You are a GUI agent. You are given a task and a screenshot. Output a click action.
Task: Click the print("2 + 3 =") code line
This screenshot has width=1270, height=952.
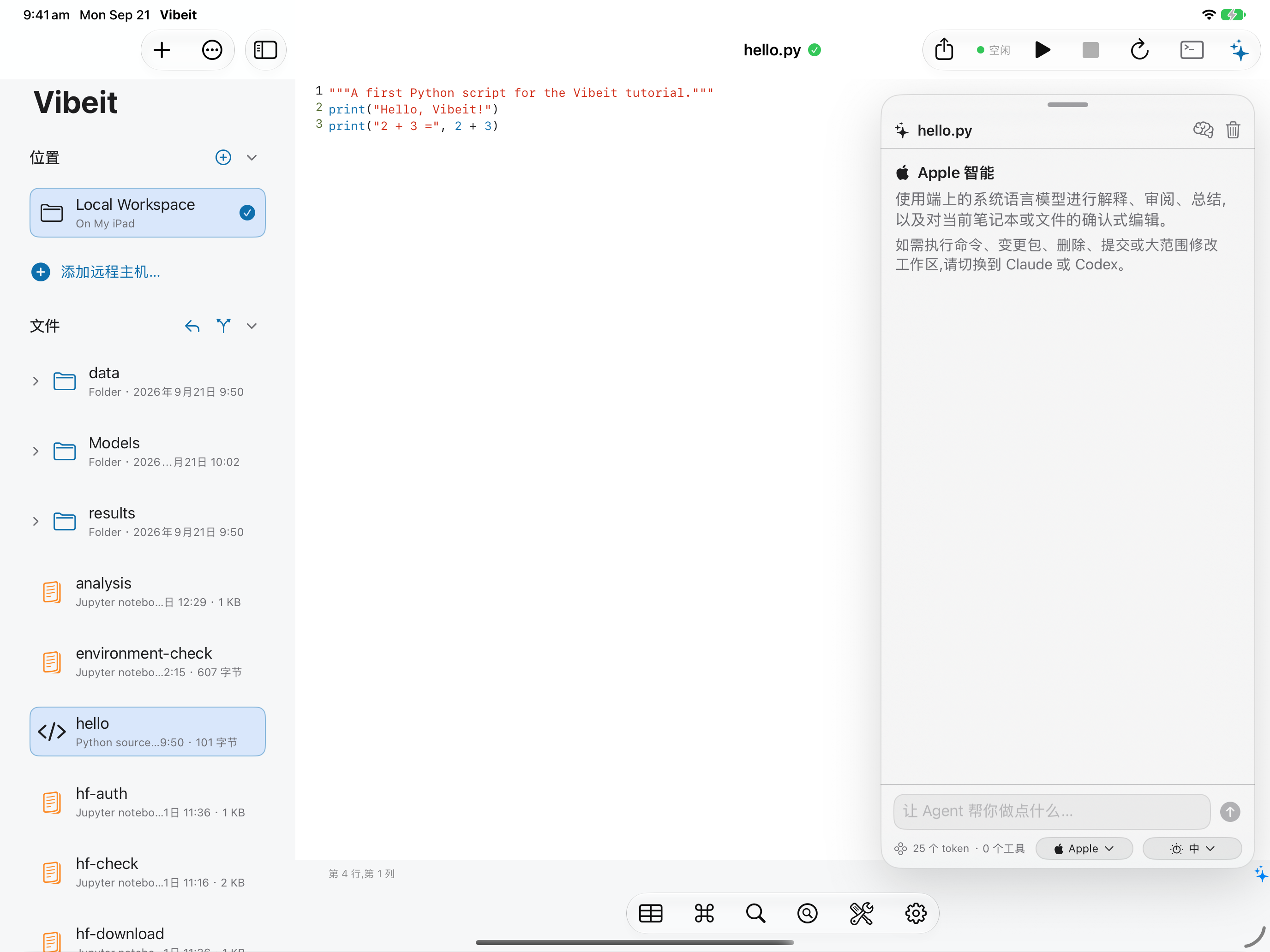pos(413,125)
